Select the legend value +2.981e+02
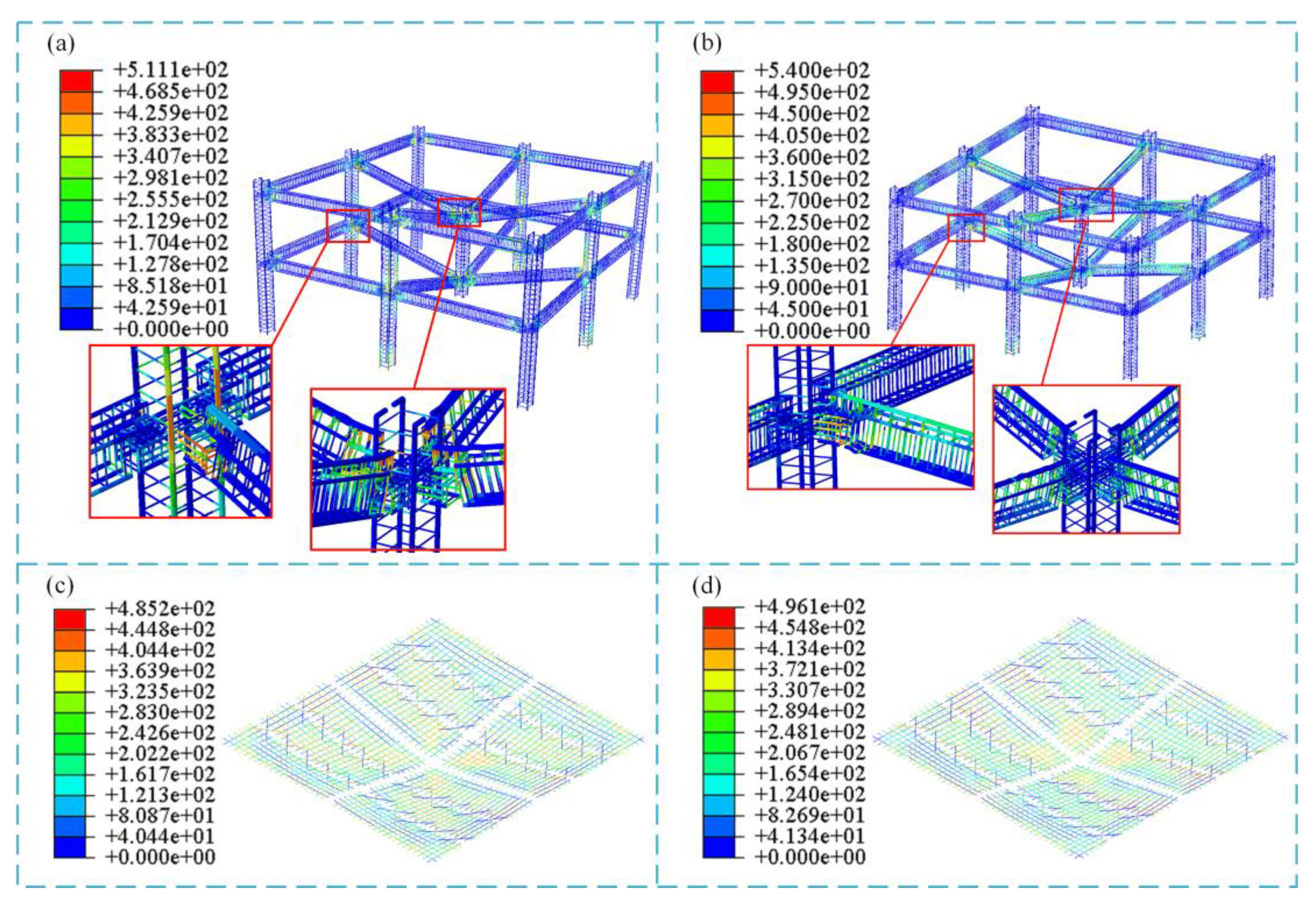This screenshot has height=907, width=1316. (x=170, y=178)
